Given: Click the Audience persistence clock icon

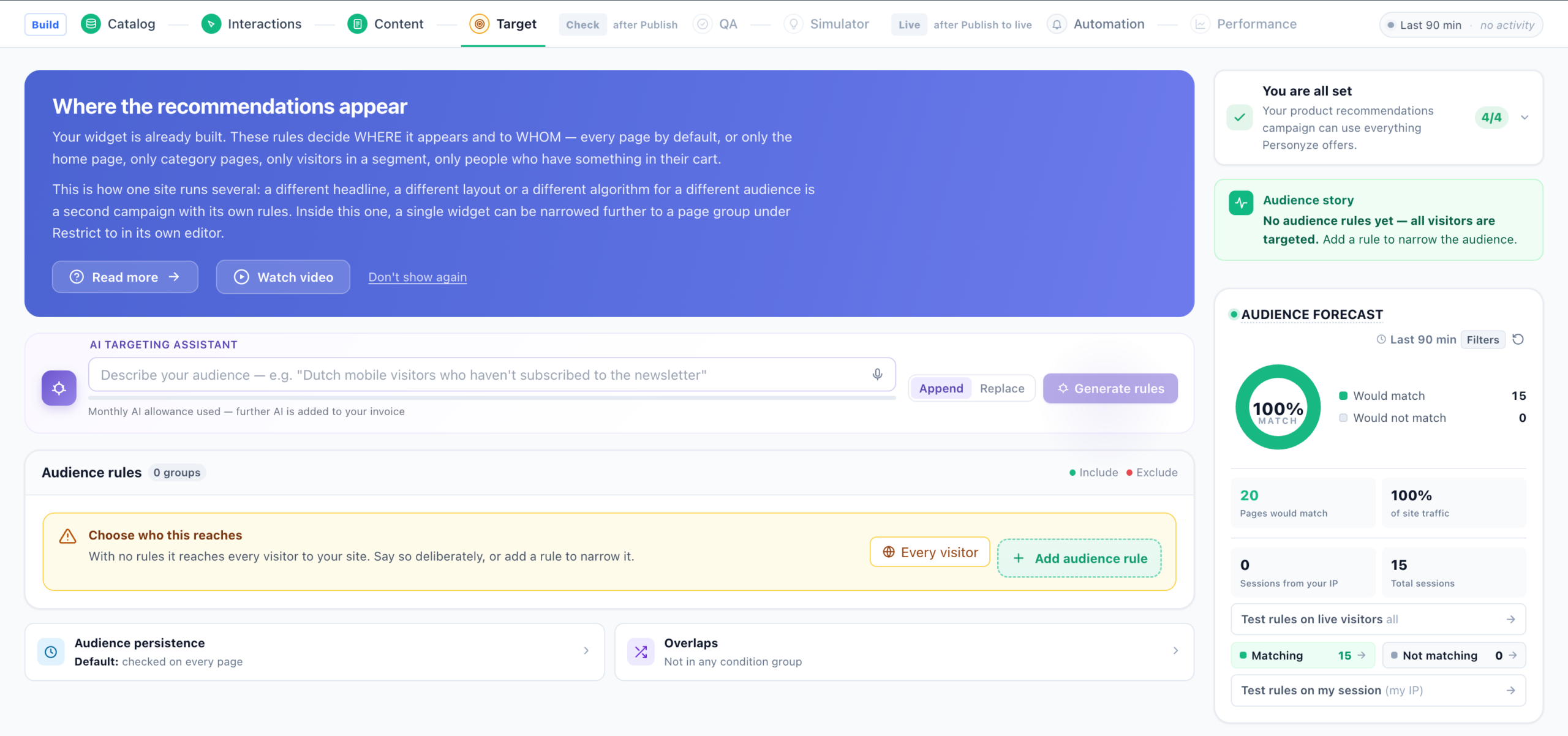Looking at the screenshot, I should 51,652.
